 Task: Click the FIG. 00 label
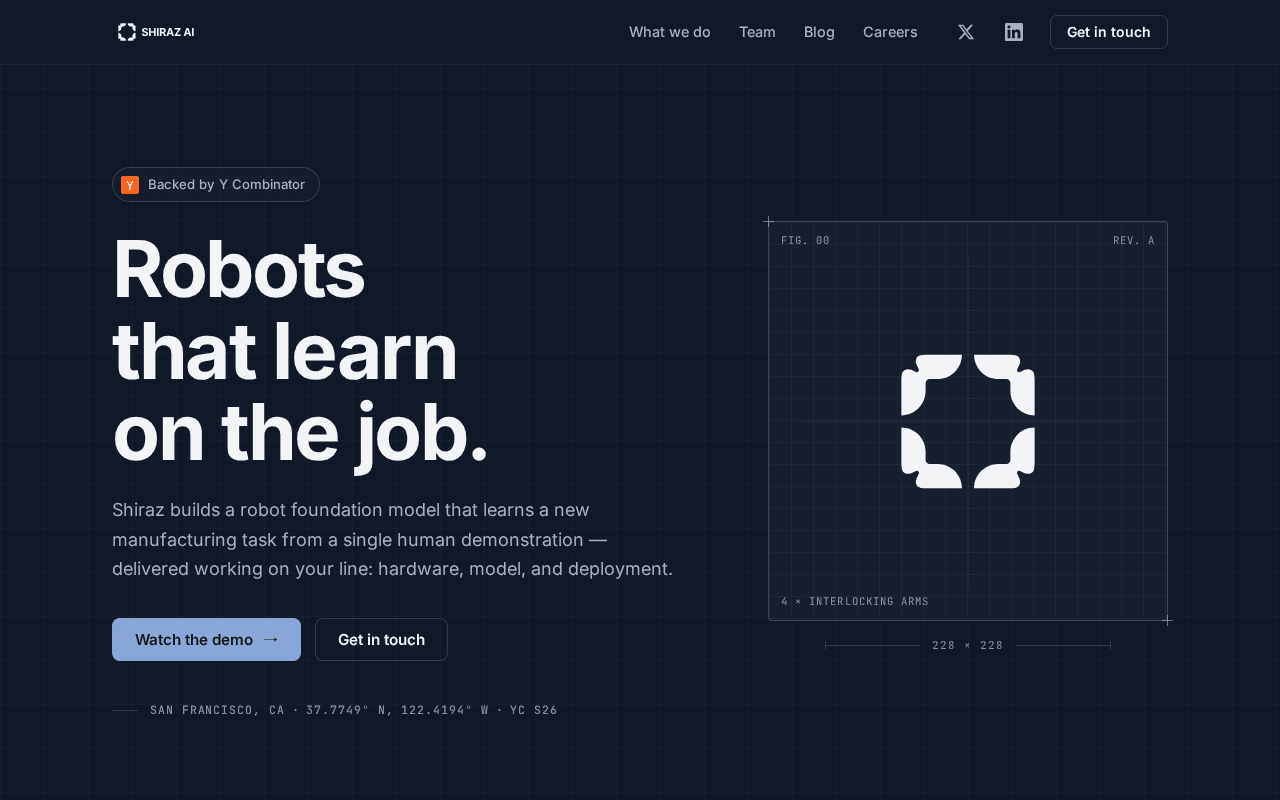(805, 241)
